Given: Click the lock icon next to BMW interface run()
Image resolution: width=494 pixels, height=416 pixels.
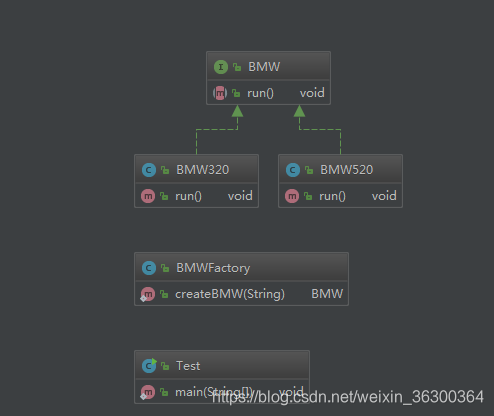Looking at the screenshot, I should [x=236, y=93].
